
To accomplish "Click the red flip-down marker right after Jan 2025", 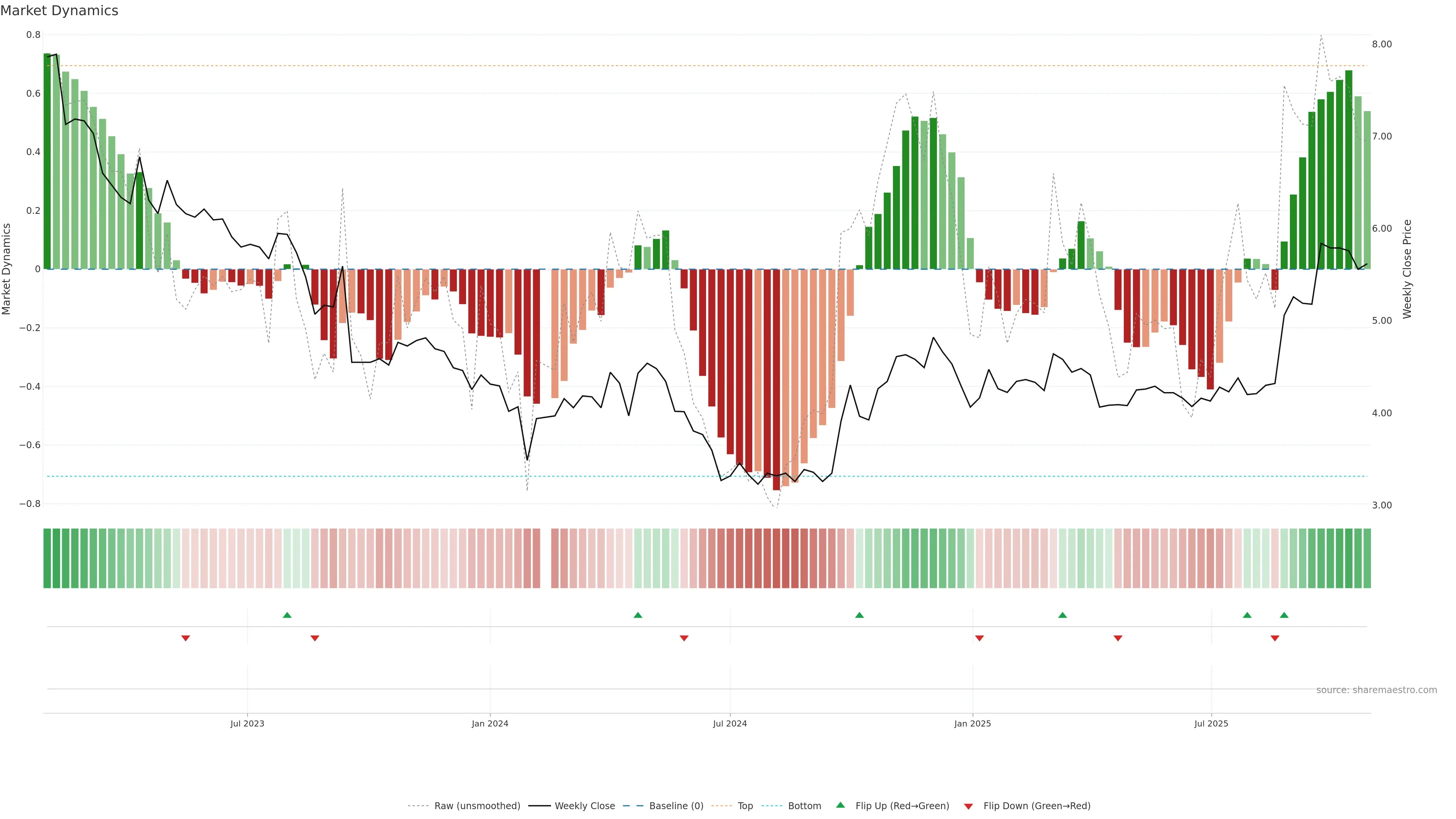I will click(x=979, y=638).
